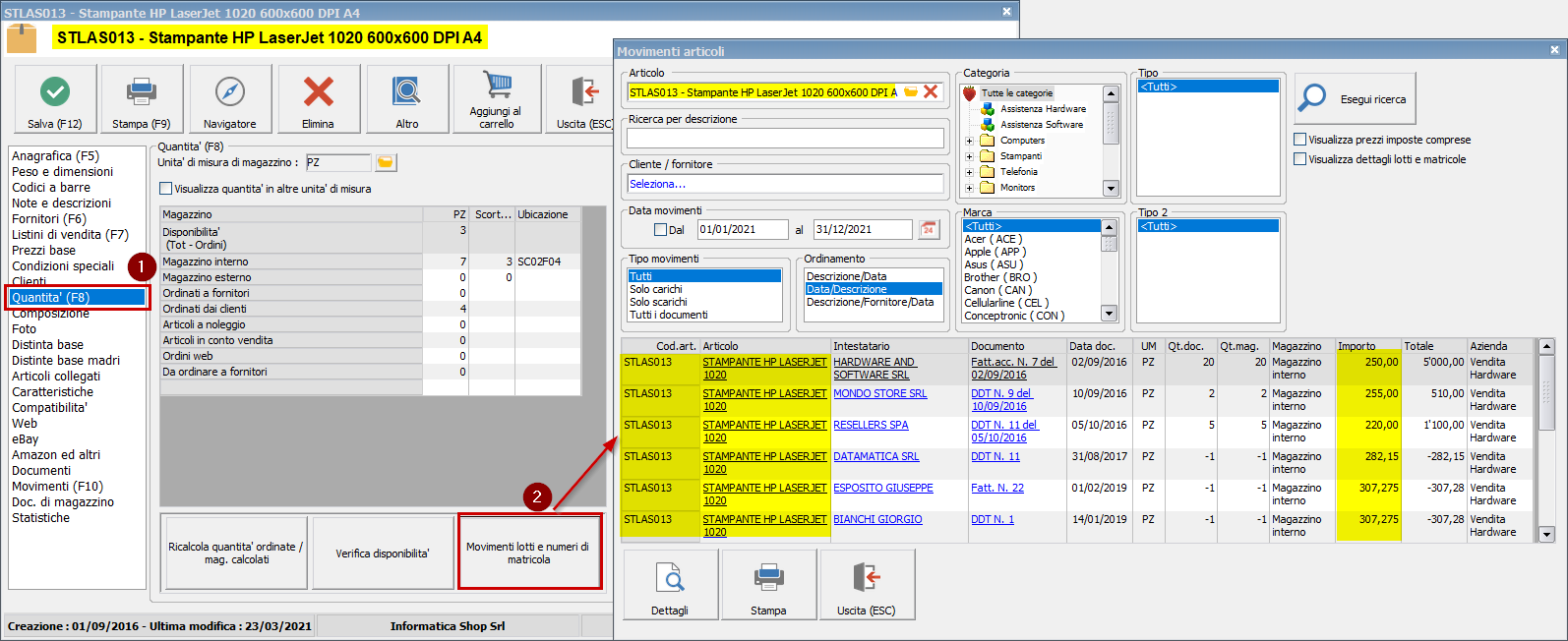Select Solo scarichi in Tipo movimenti
Viewport: 1568px width, 641px height.
705,303
